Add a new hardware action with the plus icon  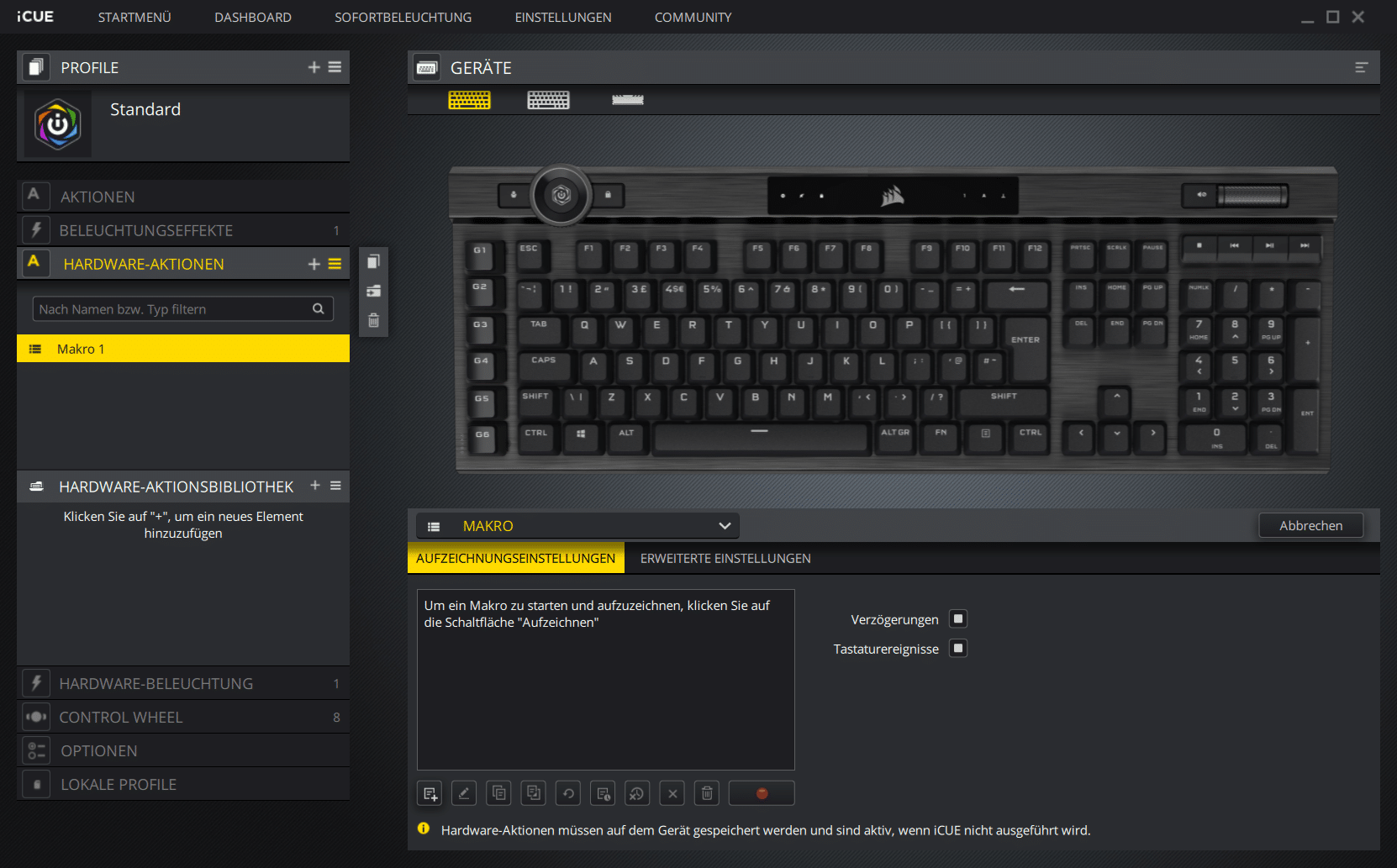click(x=314, y=264)
